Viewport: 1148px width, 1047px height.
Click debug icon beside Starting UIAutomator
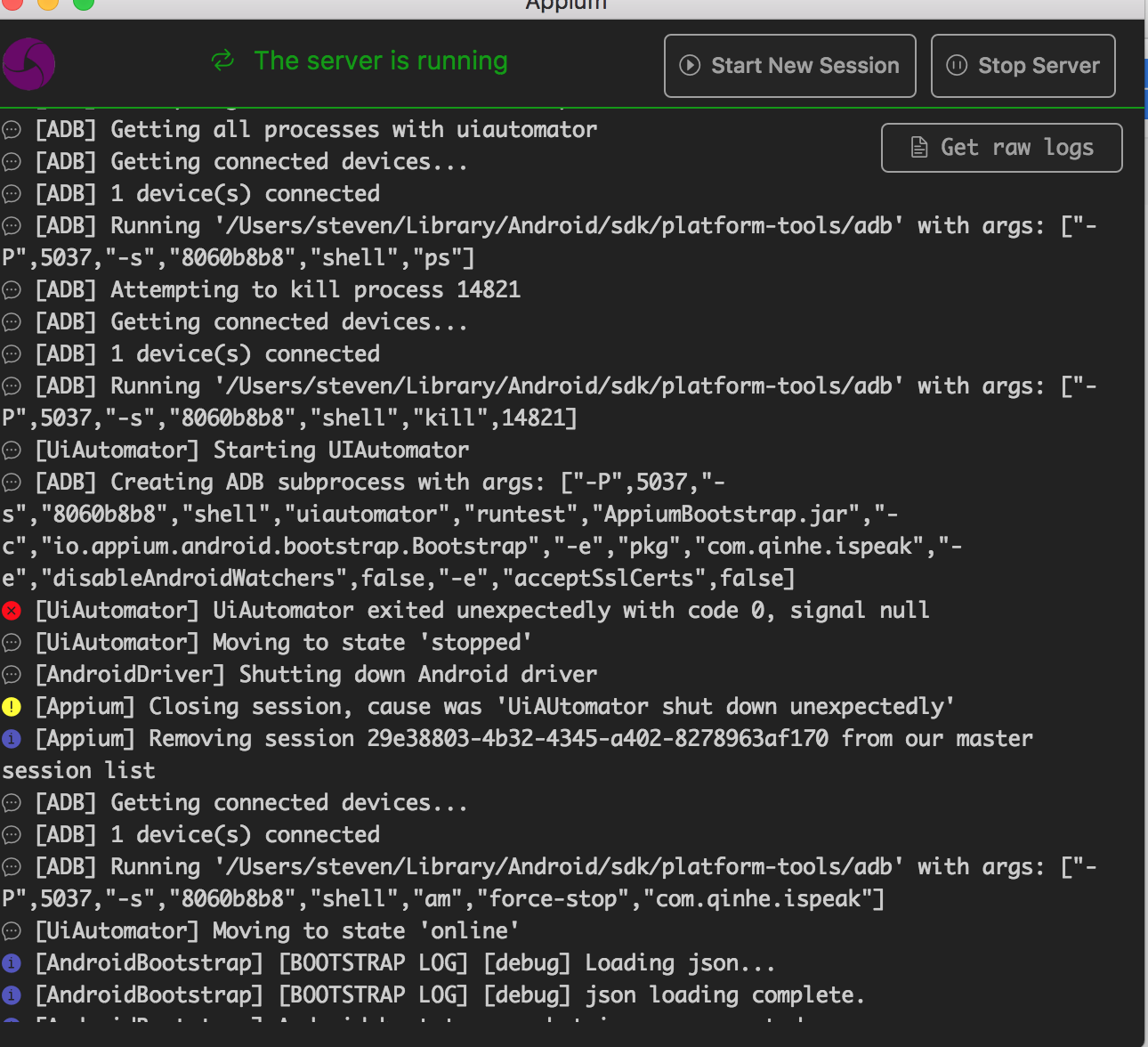pyautogui.click(x=12, y=450)
